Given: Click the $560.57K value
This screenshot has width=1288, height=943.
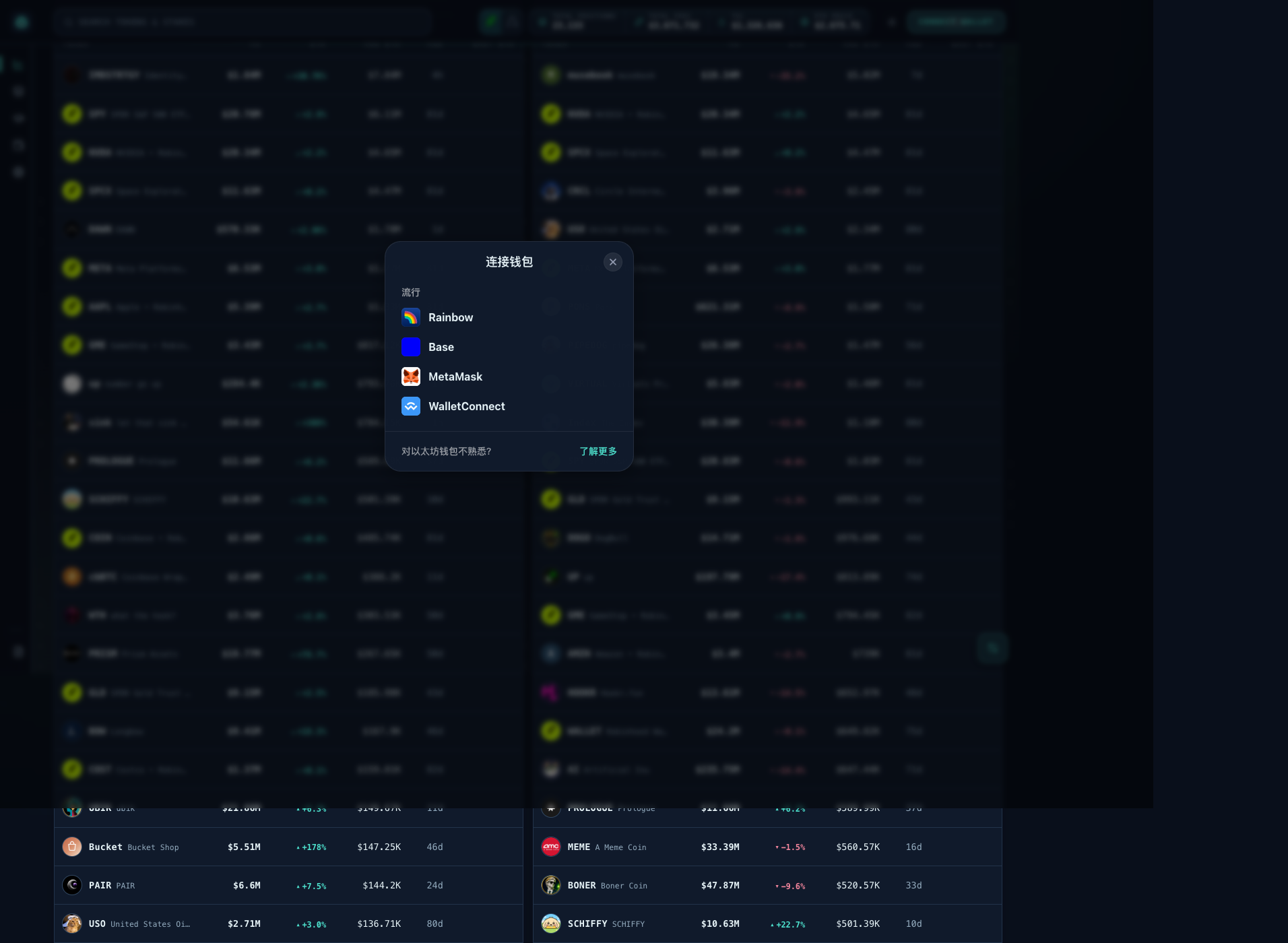Looking at the screenshot, I should click(x=858, y=847).
